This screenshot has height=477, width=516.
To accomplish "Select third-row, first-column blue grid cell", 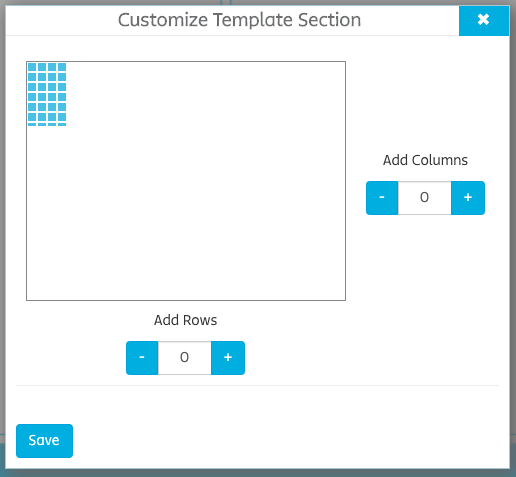I will [32, 87].
